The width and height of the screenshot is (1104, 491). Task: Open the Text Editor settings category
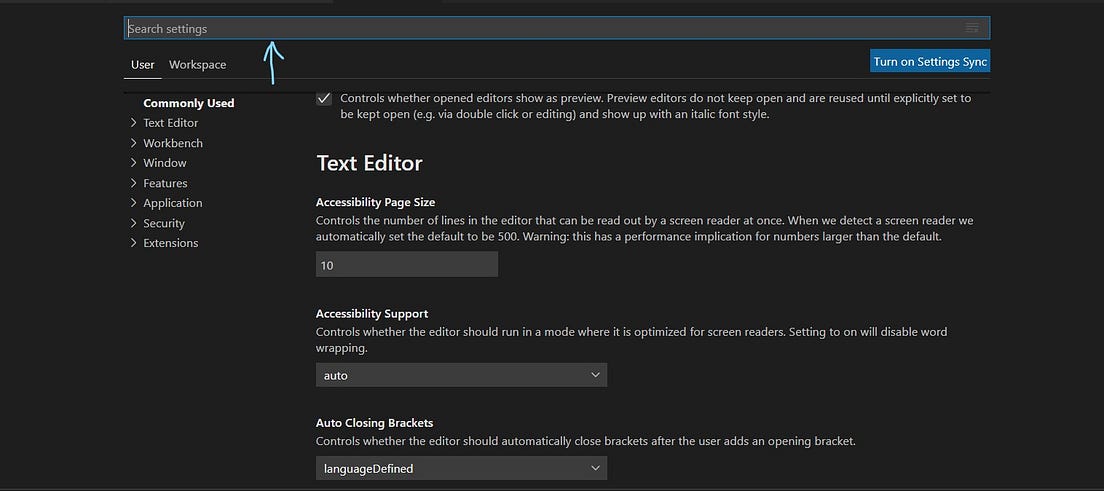click(171, 123)
